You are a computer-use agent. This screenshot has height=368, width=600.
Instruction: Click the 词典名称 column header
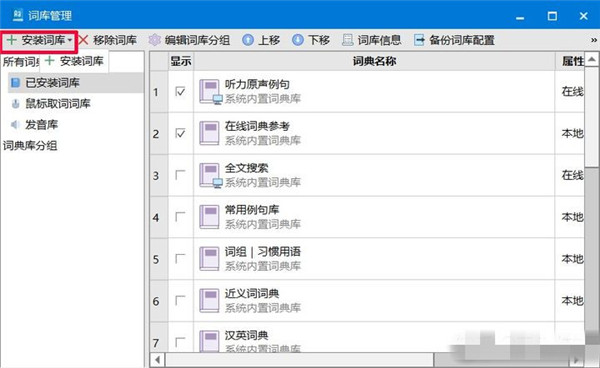click(x=374, y=61)
